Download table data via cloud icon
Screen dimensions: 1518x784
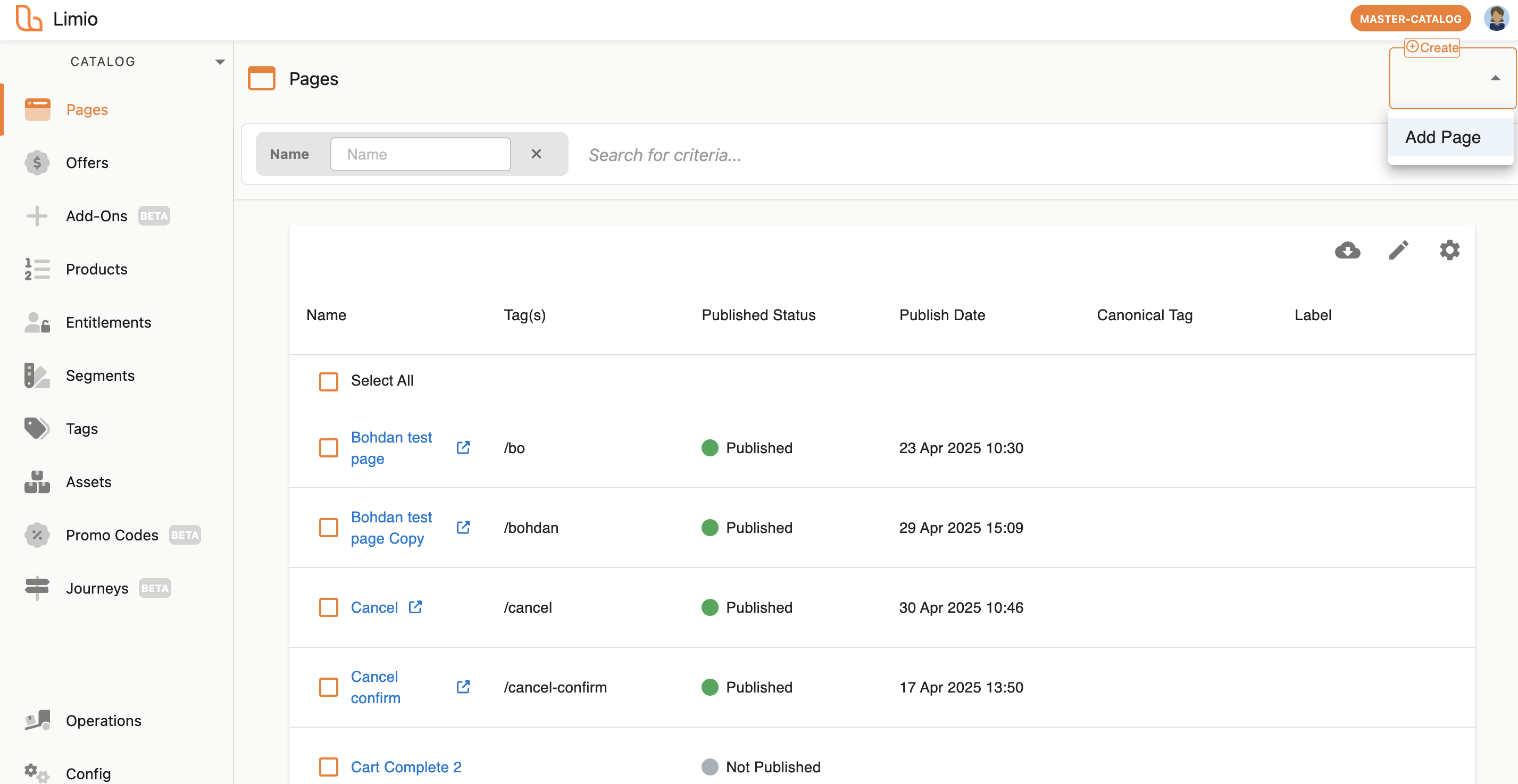coord(1347,250)
